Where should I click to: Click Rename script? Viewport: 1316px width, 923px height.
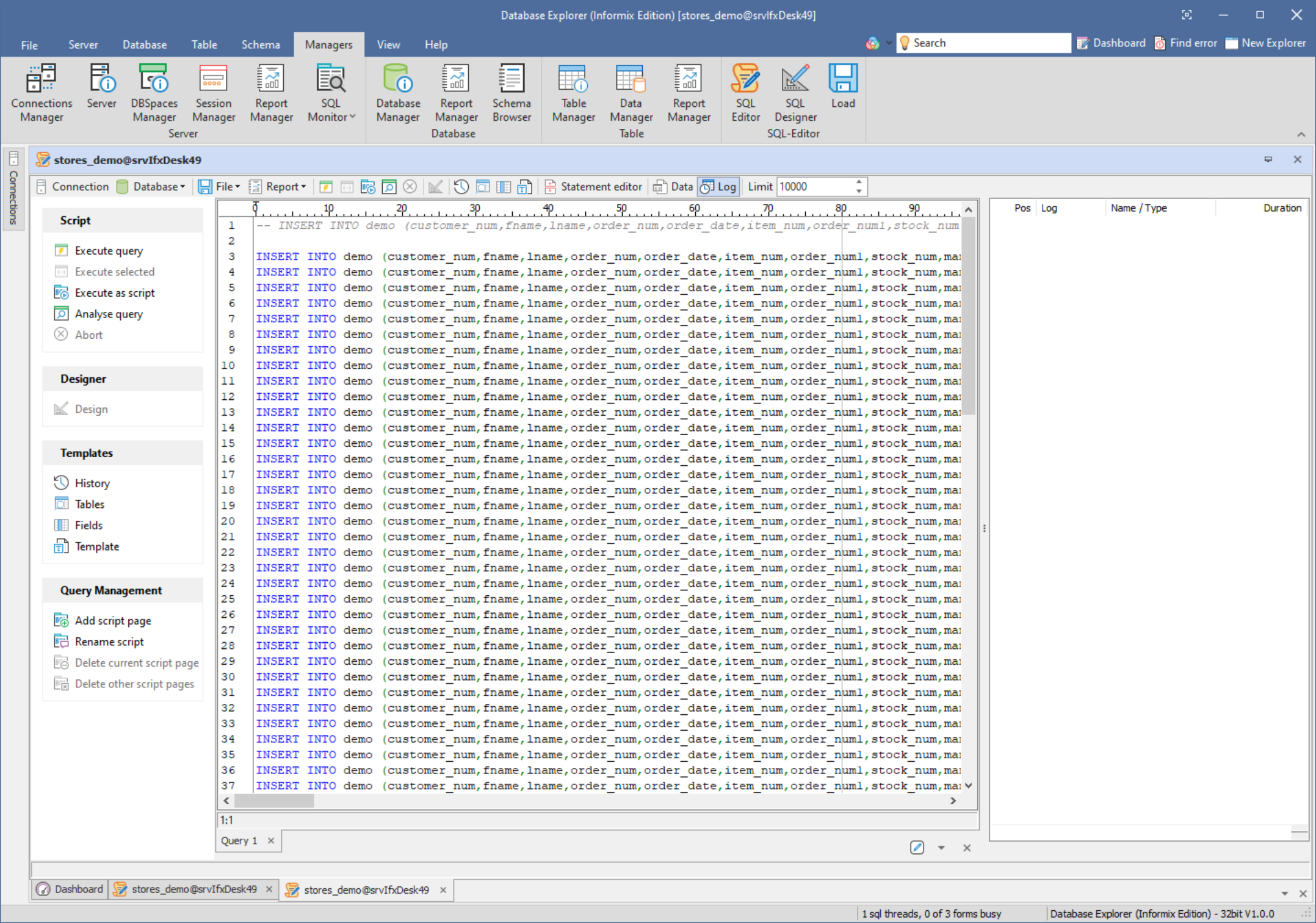[x=109, y=642]
